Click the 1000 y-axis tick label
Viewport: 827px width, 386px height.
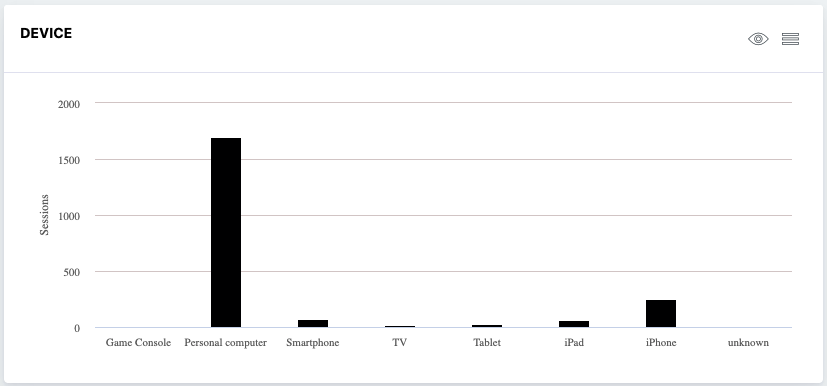(69, 216)
